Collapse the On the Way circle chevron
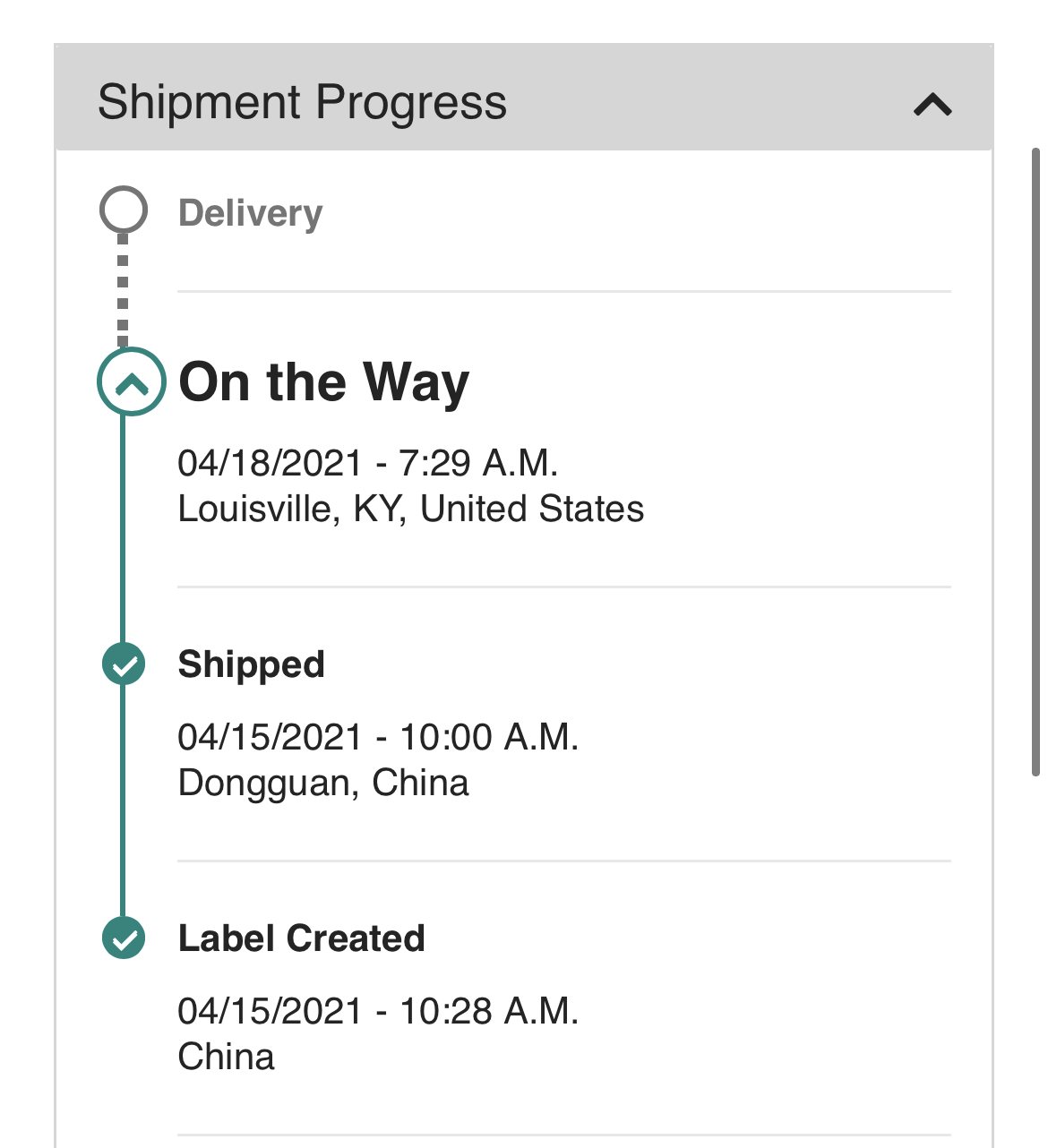 pos(132,382)
